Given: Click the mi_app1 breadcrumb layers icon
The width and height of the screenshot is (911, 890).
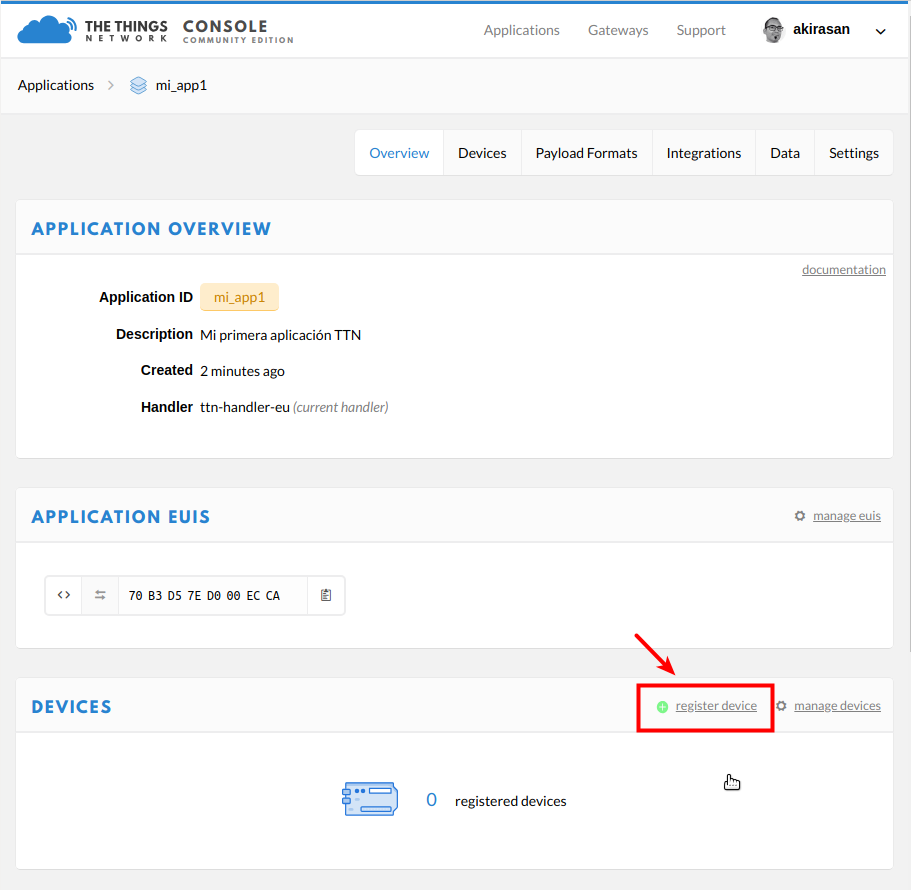Looking at the screenshot, I should (138, 85).
